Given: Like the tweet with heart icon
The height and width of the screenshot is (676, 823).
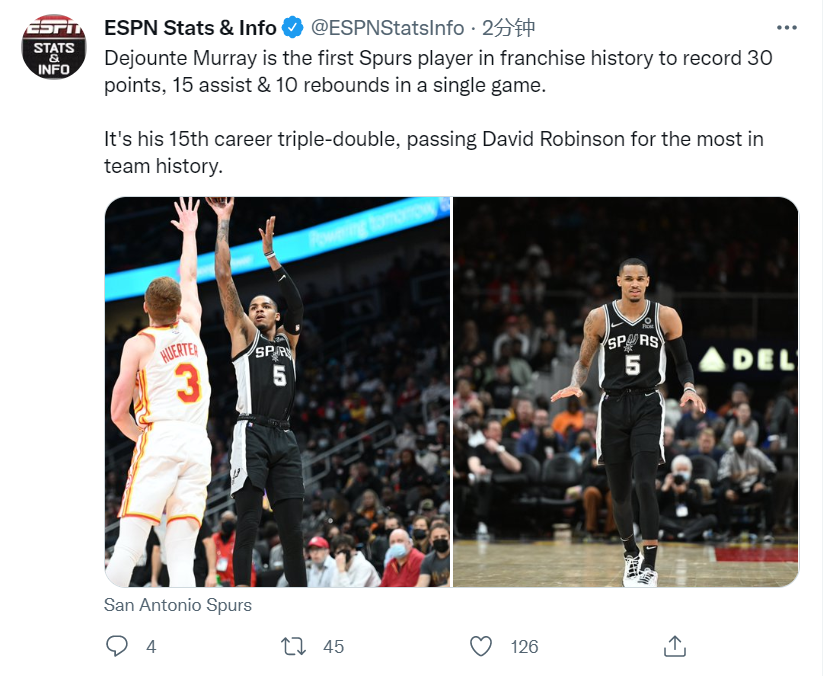Looking at the screenshot, I should 480,646.
